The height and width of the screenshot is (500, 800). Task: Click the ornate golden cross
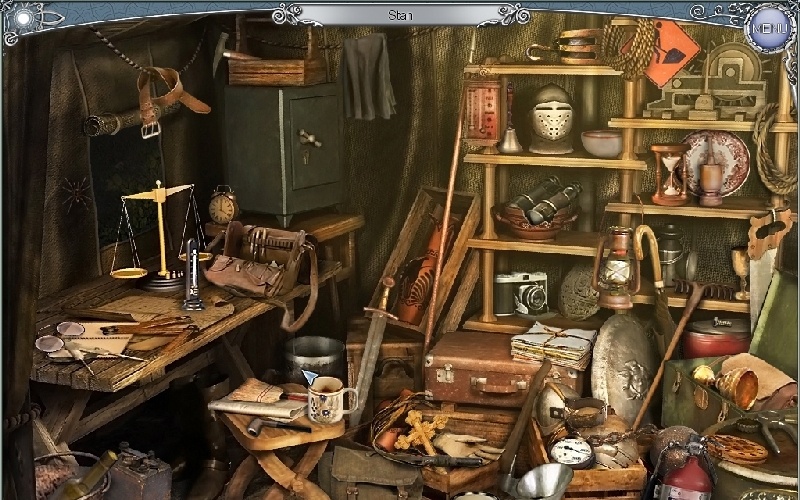[421, 431]
